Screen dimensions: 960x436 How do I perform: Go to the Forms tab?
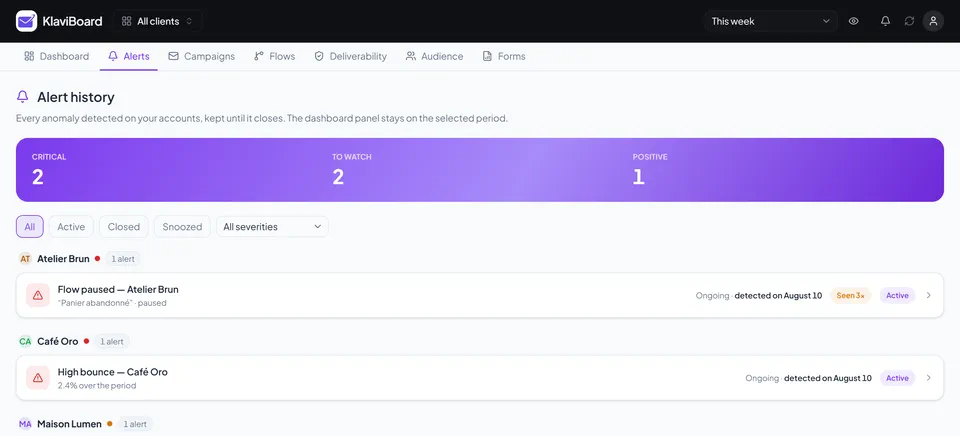click(x=504, y=56)
